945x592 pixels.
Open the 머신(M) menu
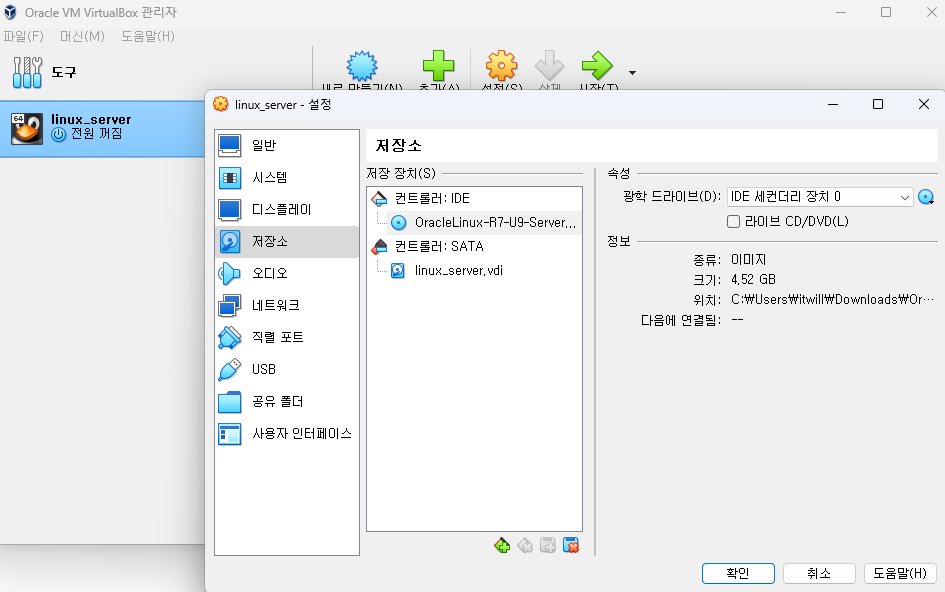tap(83, 36)
